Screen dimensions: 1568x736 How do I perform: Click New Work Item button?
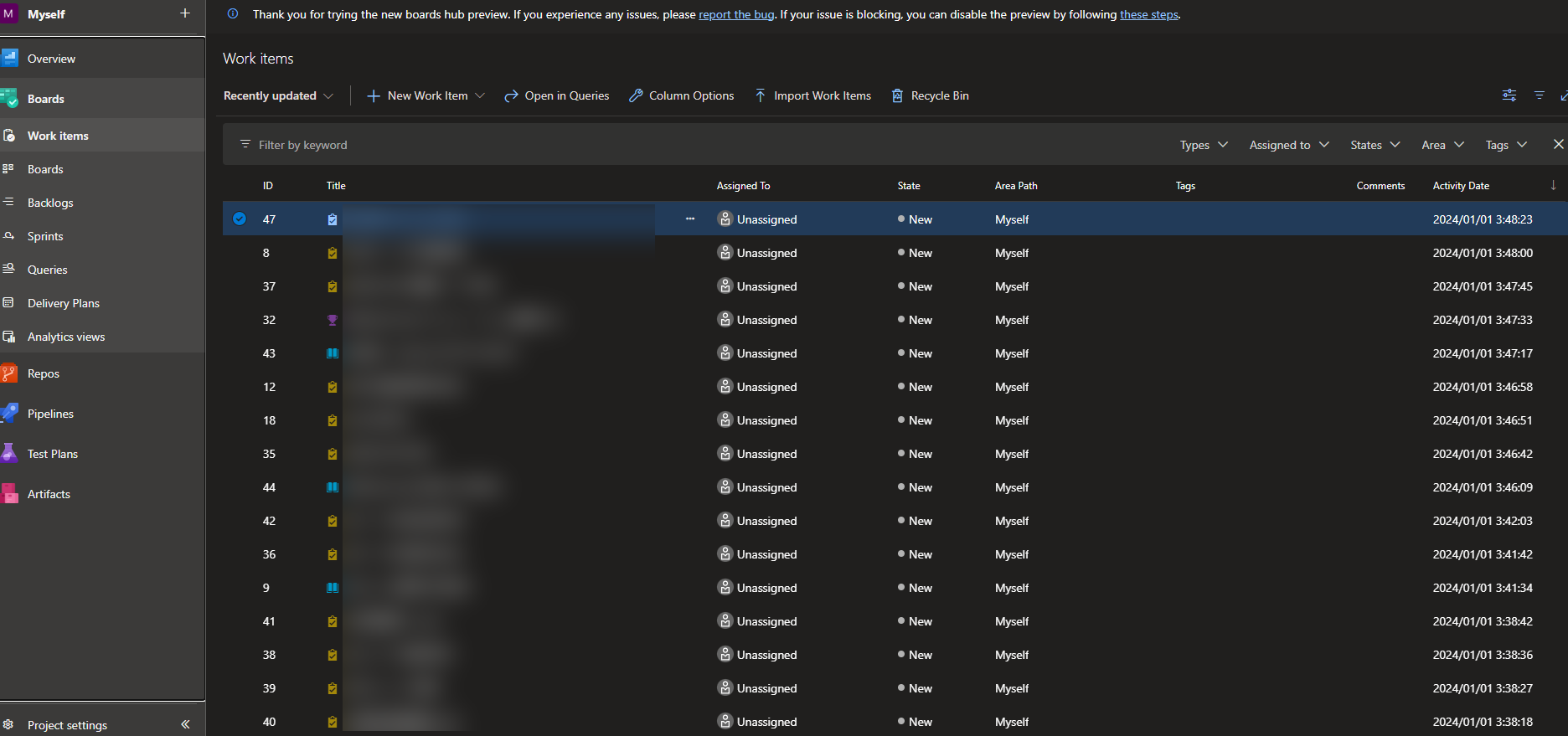417,95
